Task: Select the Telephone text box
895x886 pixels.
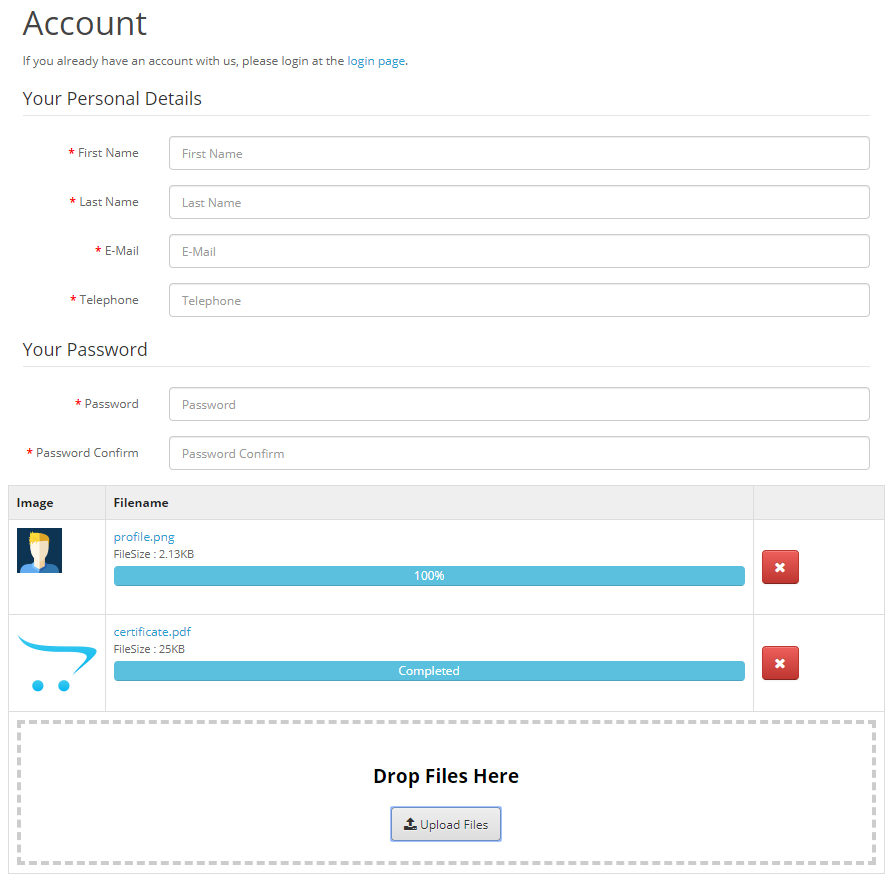Action: [519, 300]
